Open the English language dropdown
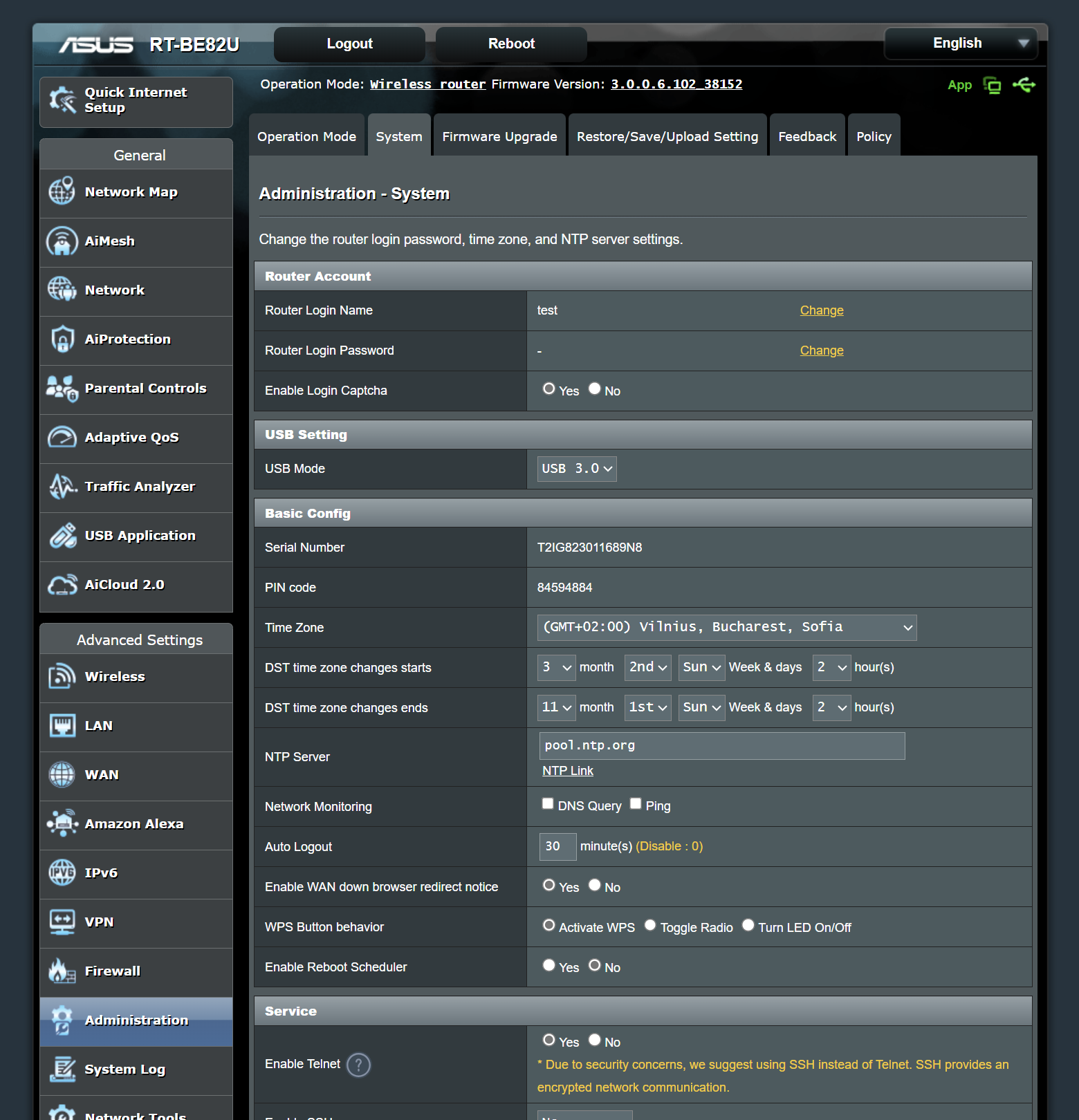The width and height of the screenshot is (1079, 1120). coord(961,43)
